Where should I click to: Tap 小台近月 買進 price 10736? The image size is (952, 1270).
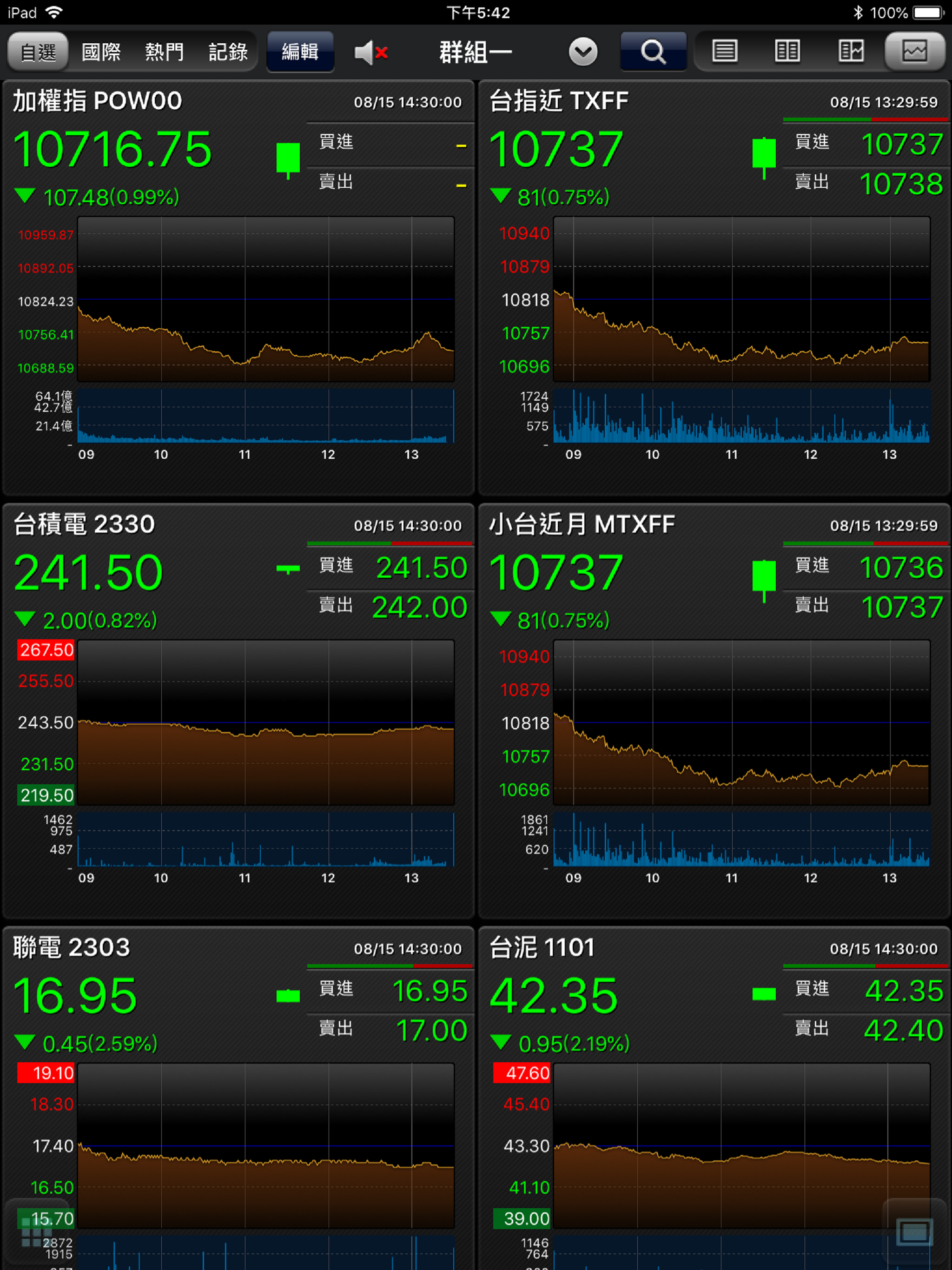901,567
